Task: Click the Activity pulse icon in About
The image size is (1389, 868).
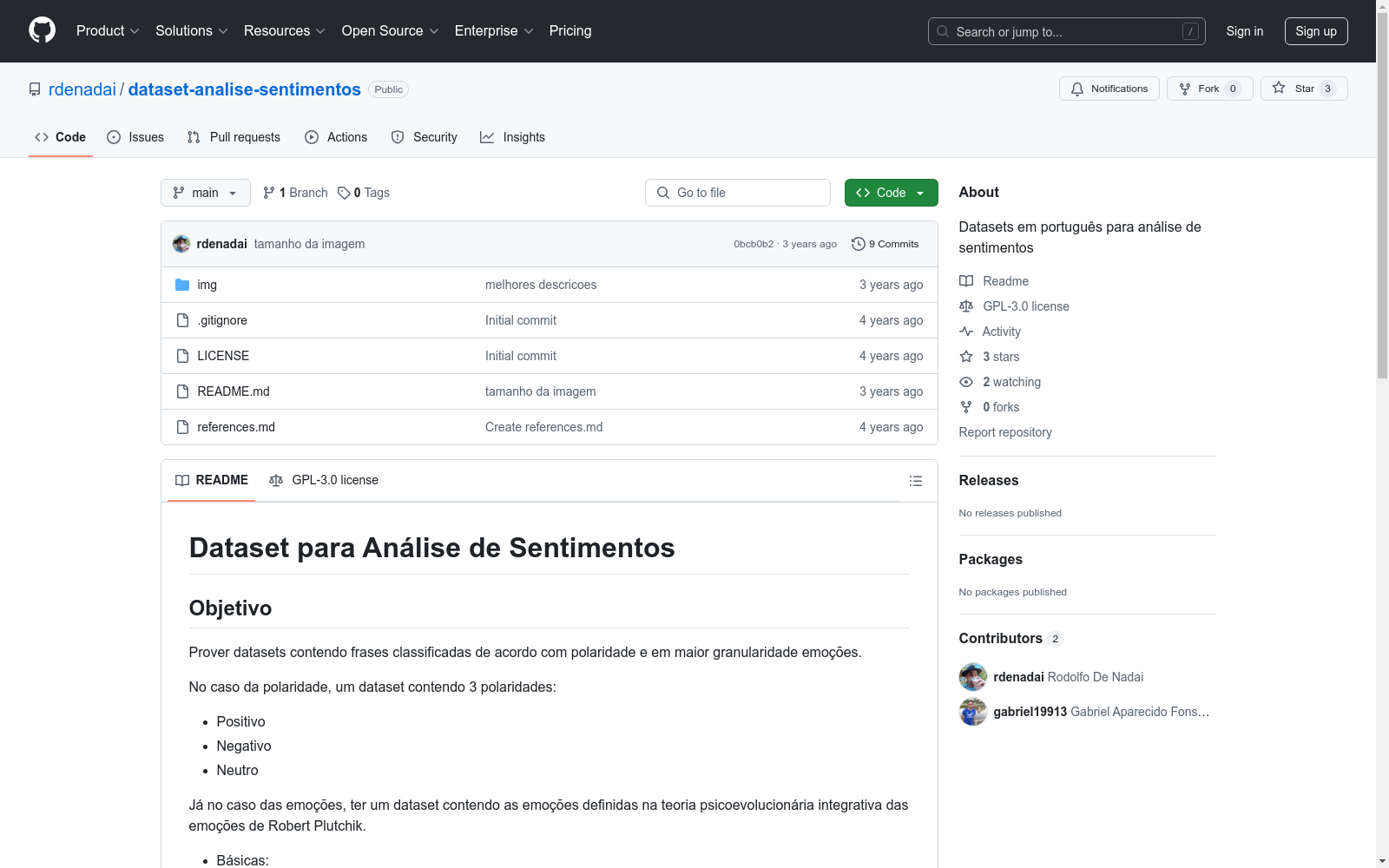Action: pos(966,332)
